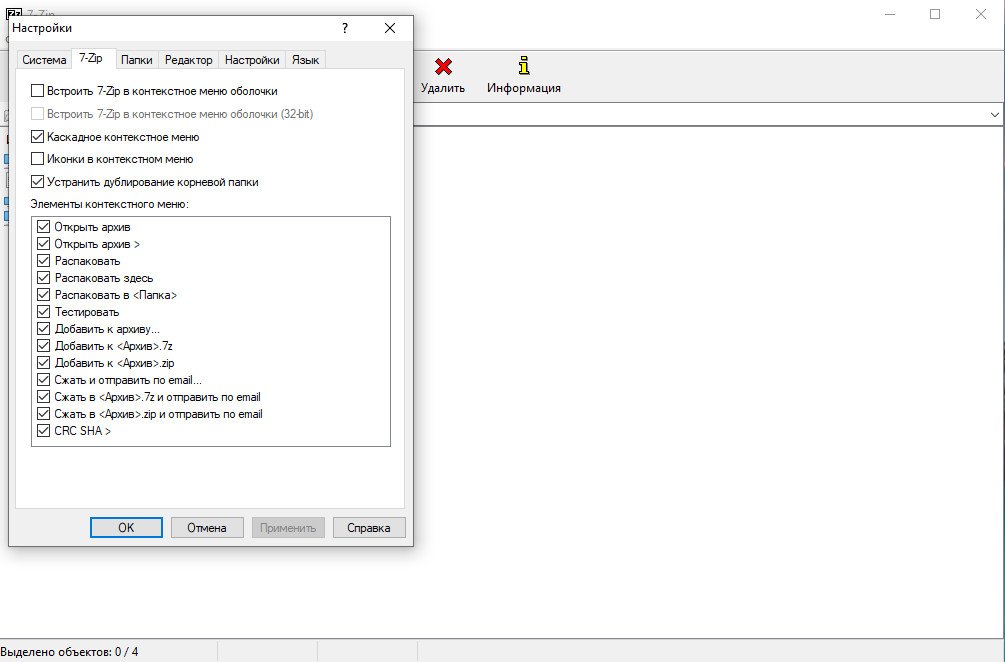Uncheck the Распаковать menu item
The image size is (1005, 662).
tap(44, 261)
